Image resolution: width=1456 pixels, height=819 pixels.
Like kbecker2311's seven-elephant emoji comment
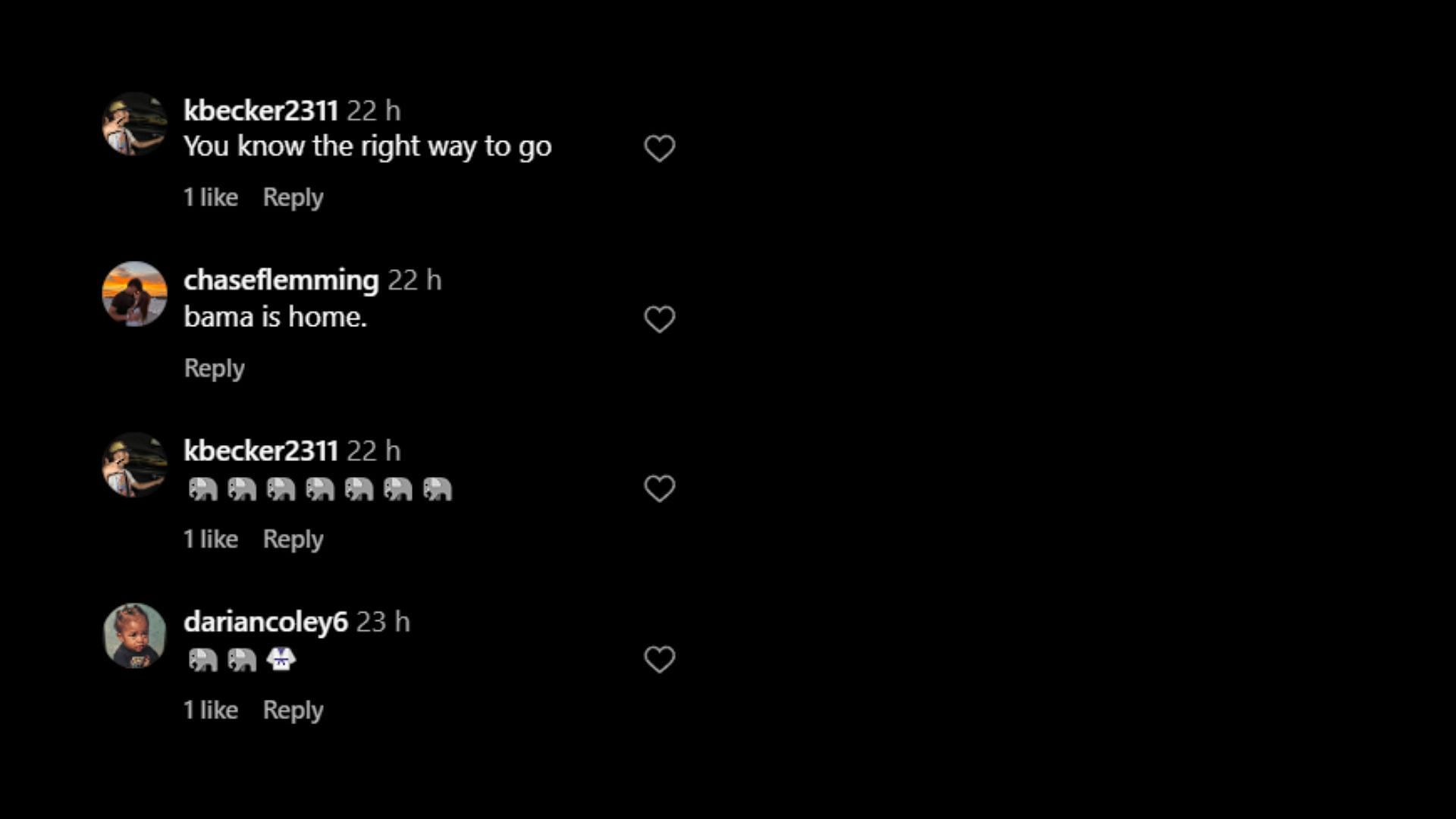pos(659,488)
